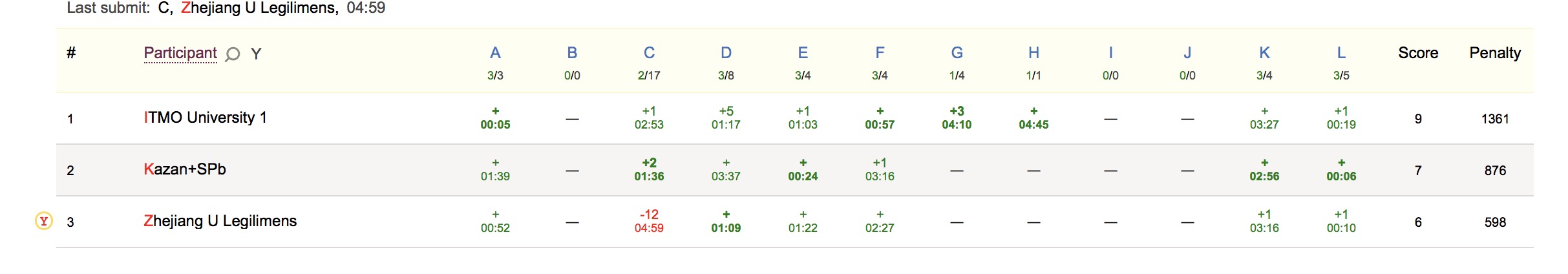This screenshot has width=1568, height=274.
Task: Open Zhejiang U Legilimens team entry
Action: click(220, 221)
